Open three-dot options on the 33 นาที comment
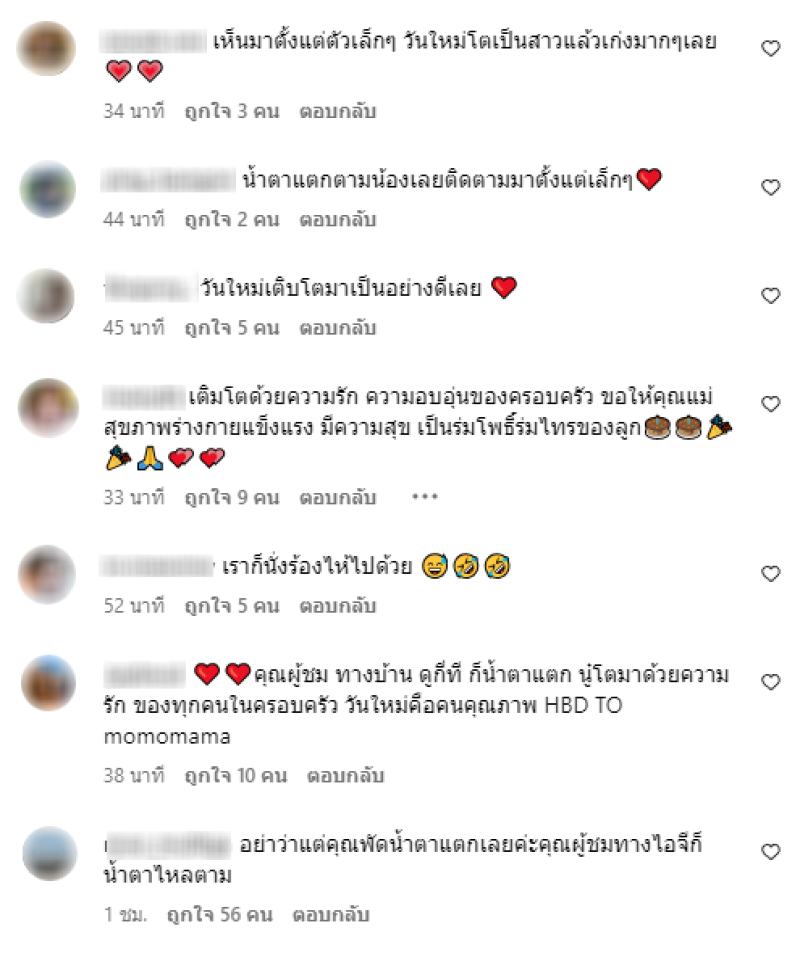 [425, 497]
